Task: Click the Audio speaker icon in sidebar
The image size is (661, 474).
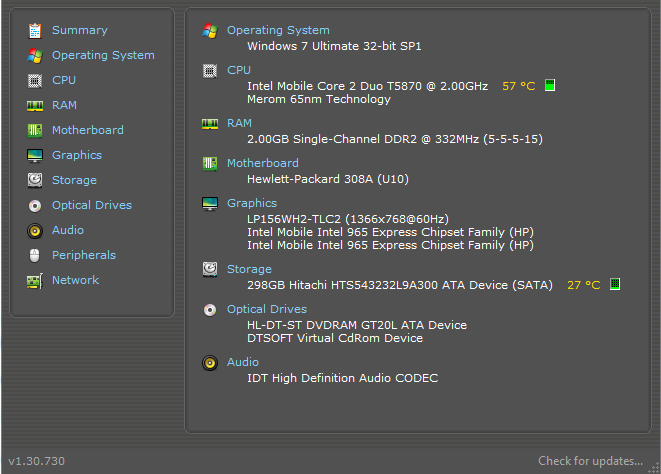Action: 35,230
